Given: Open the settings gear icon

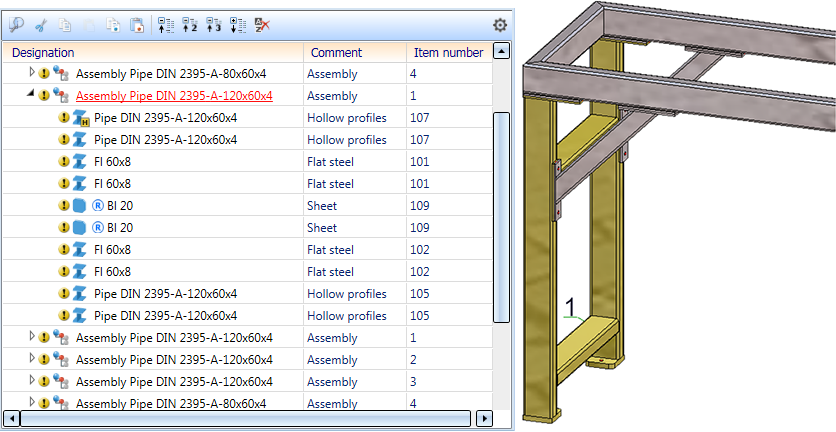Looking at the screenshot, I should 500,25.
